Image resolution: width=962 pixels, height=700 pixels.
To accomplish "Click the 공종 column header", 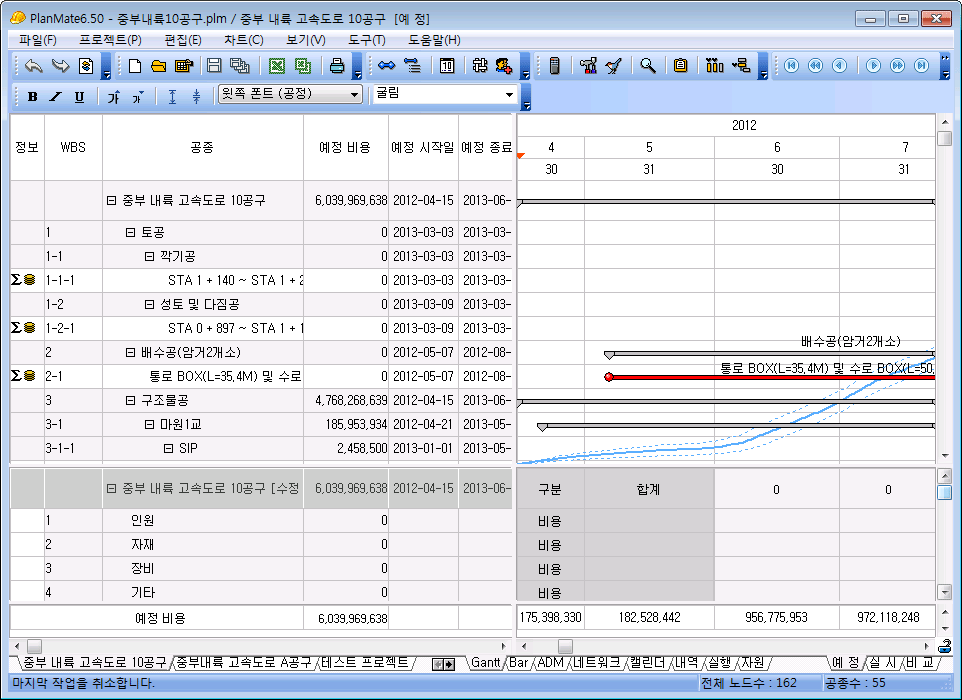I will tap(202, 148).
